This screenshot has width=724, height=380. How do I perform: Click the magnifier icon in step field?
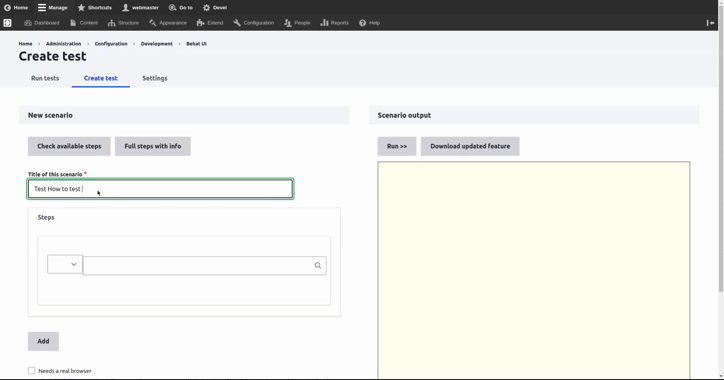(x=318, y=265)
